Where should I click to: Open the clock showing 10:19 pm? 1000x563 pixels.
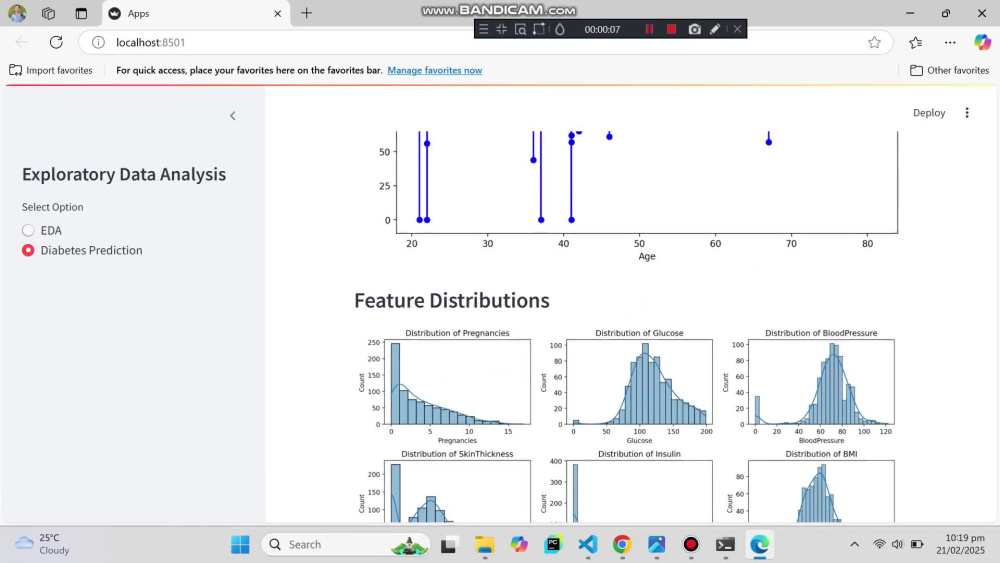pos(960,544)
